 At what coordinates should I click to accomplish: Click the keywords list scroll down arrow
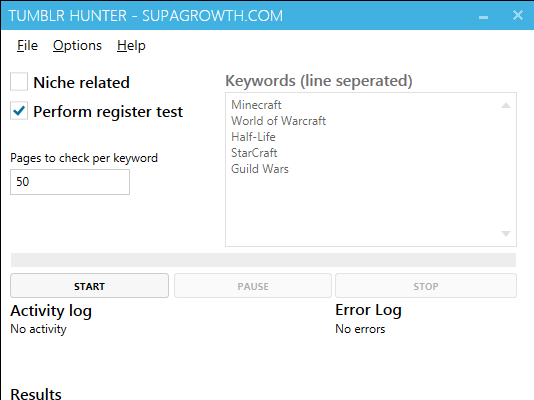coord(506,234)
